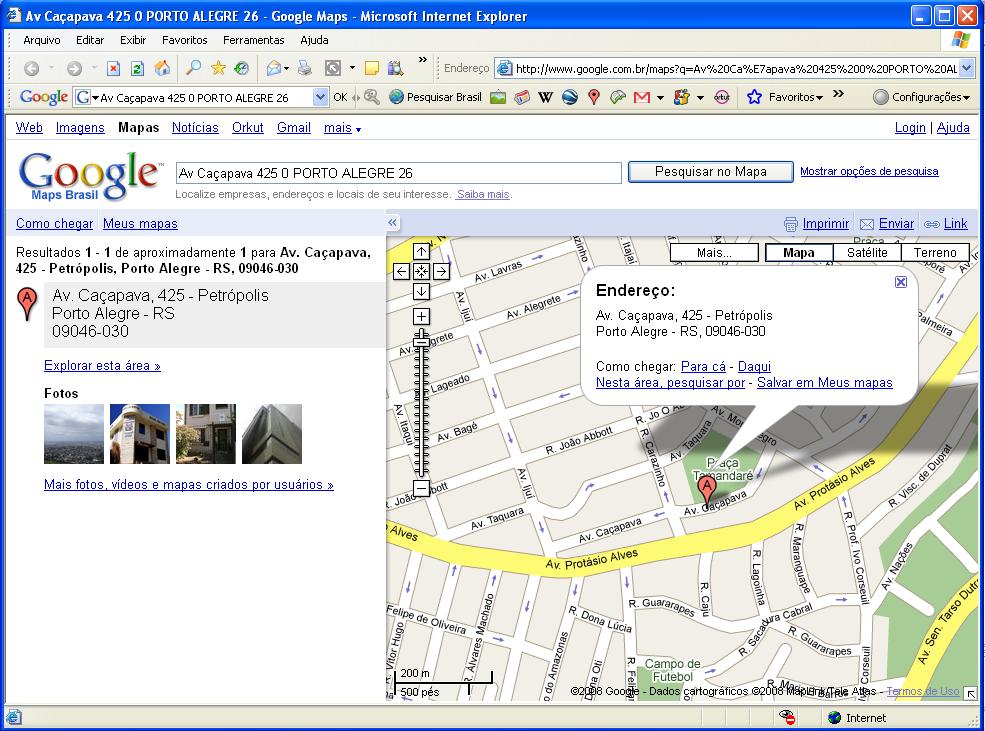Pan the map up with arrow control
Screen dimensions: 985x731
click(x=421, y=251)
